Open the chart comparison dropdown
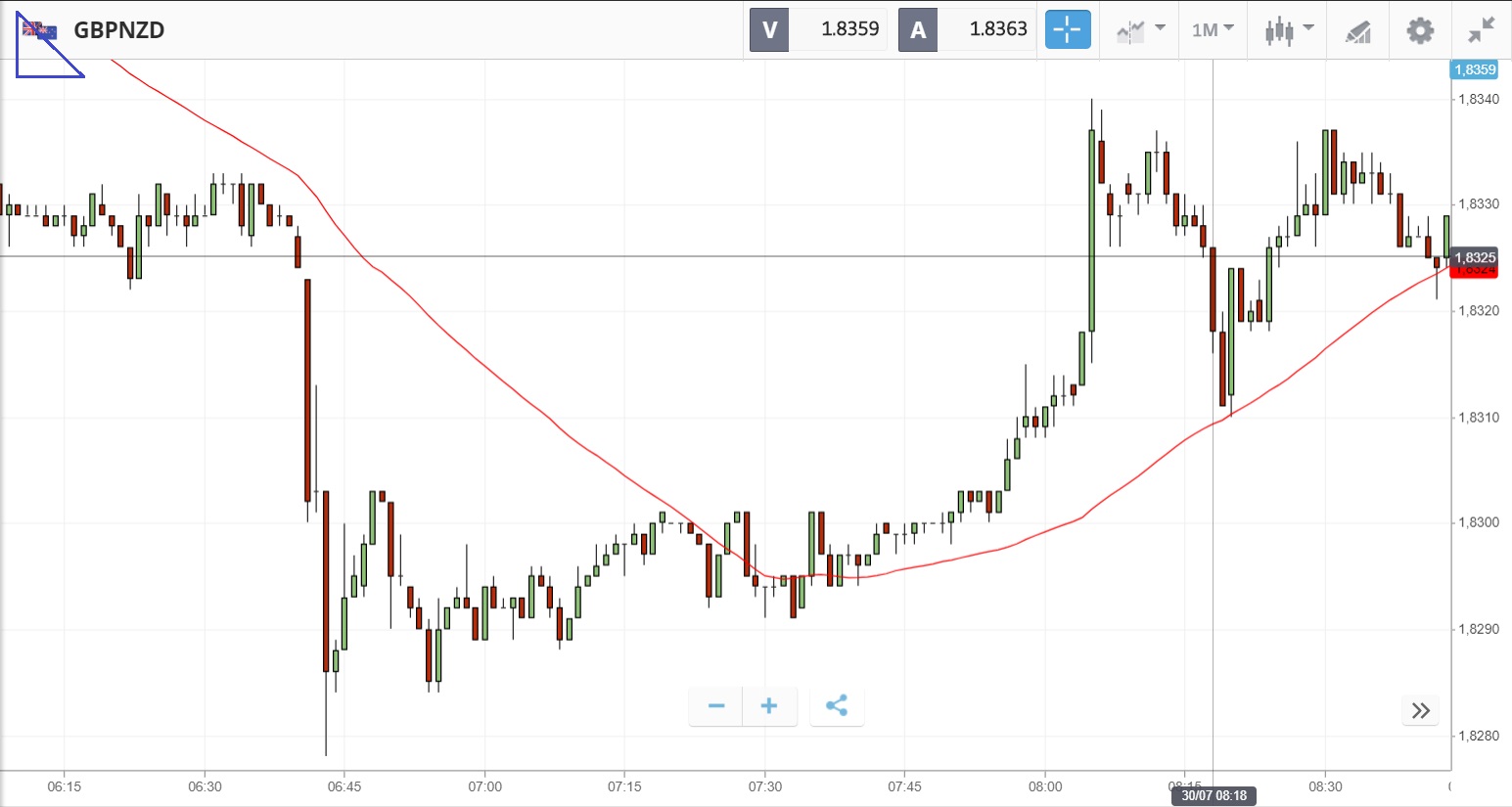This screenshot has height=807, width=1512. coord(1140,30)
